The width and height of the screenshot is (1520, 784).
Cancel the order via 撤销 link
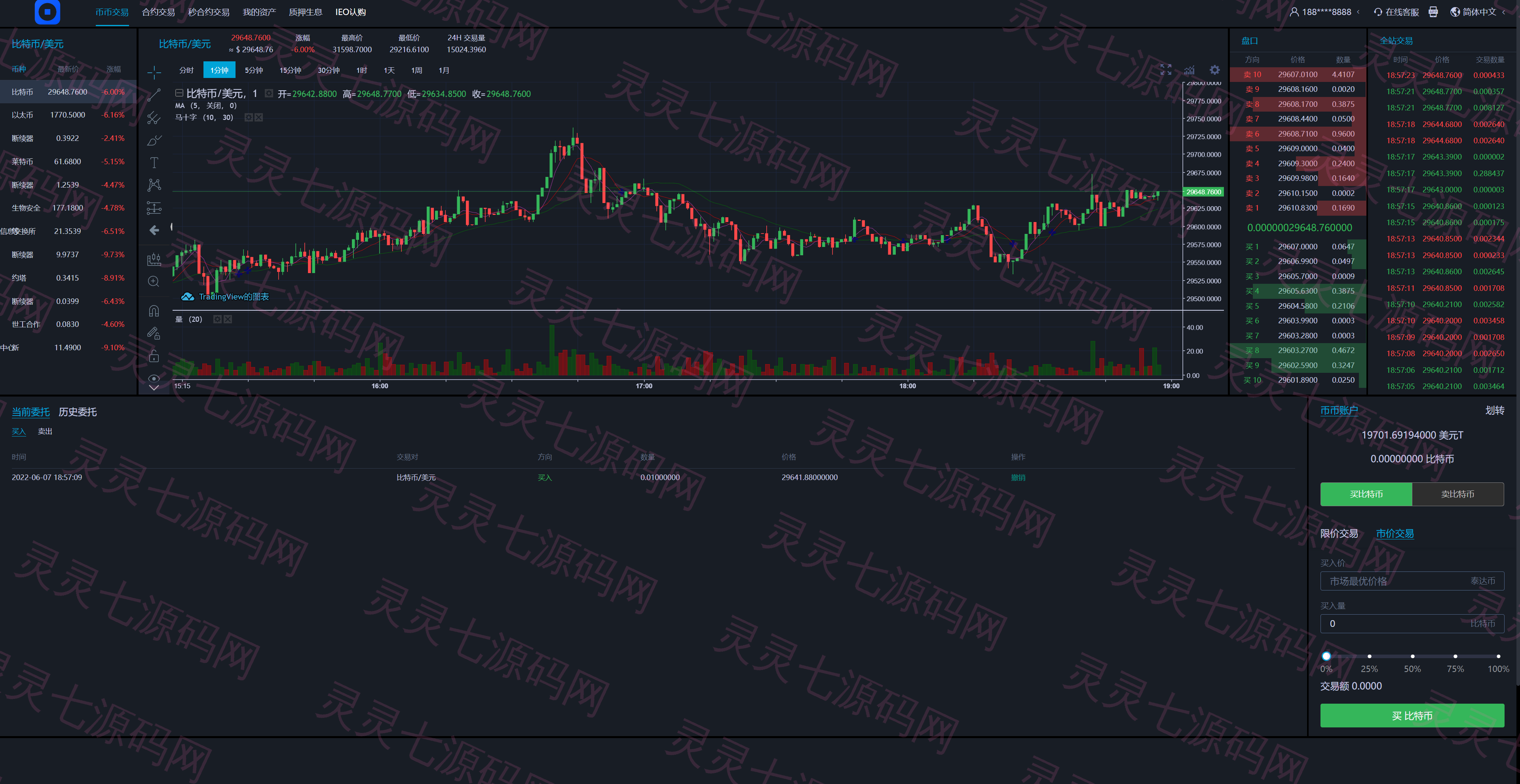(x=1018, y=477)
